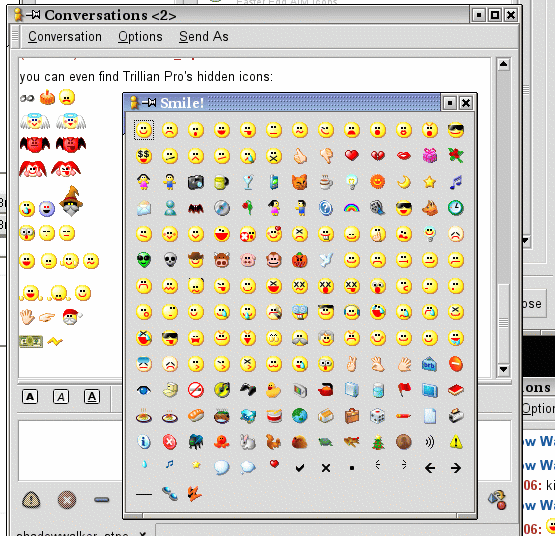The height and width of the screenshot is (536, 555).
Task: Choose the beer mug emoticon
Action: pos(222,182)
